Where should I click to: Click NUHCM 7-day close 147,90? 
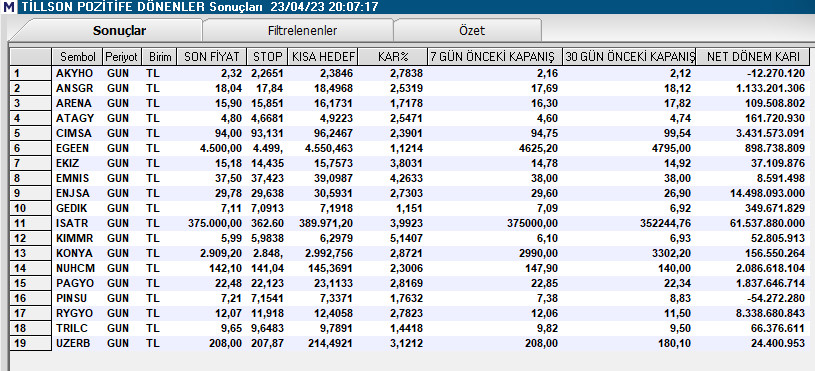[x=544, y=268]
